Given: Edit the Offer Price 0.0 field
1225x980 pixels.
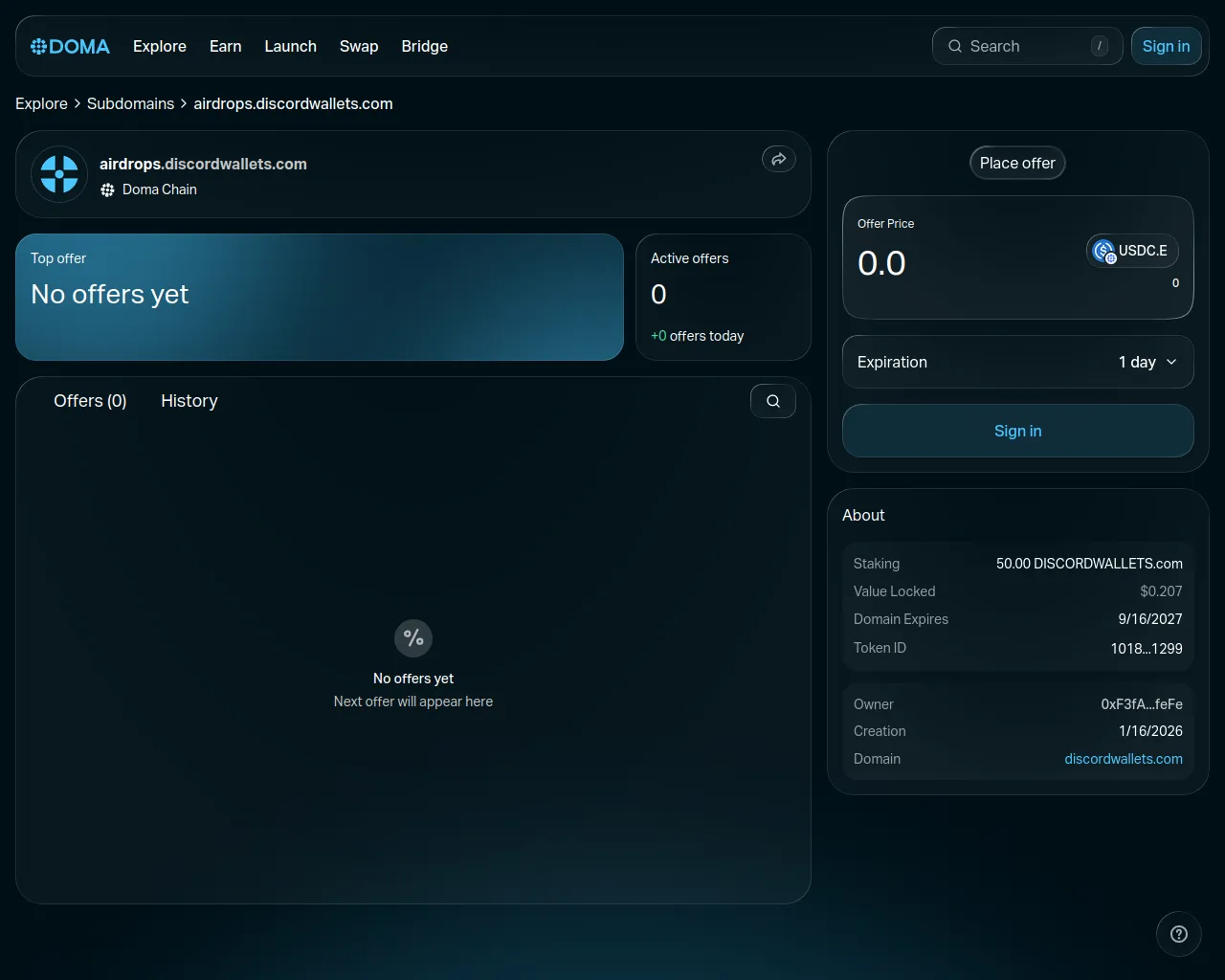Looking at the screenshot, I should 881,263.
